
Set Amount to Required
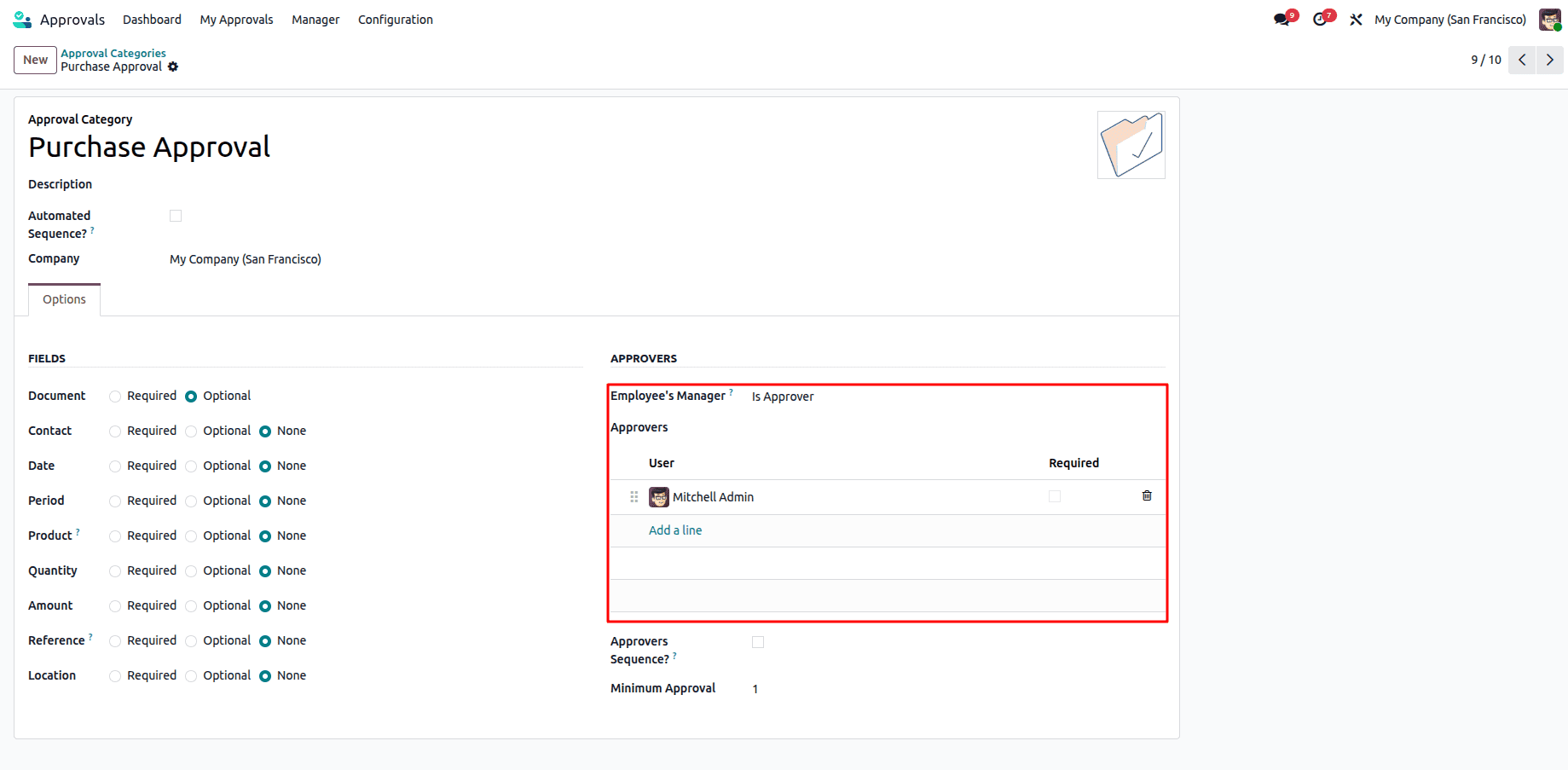click(x=115, y=606)
